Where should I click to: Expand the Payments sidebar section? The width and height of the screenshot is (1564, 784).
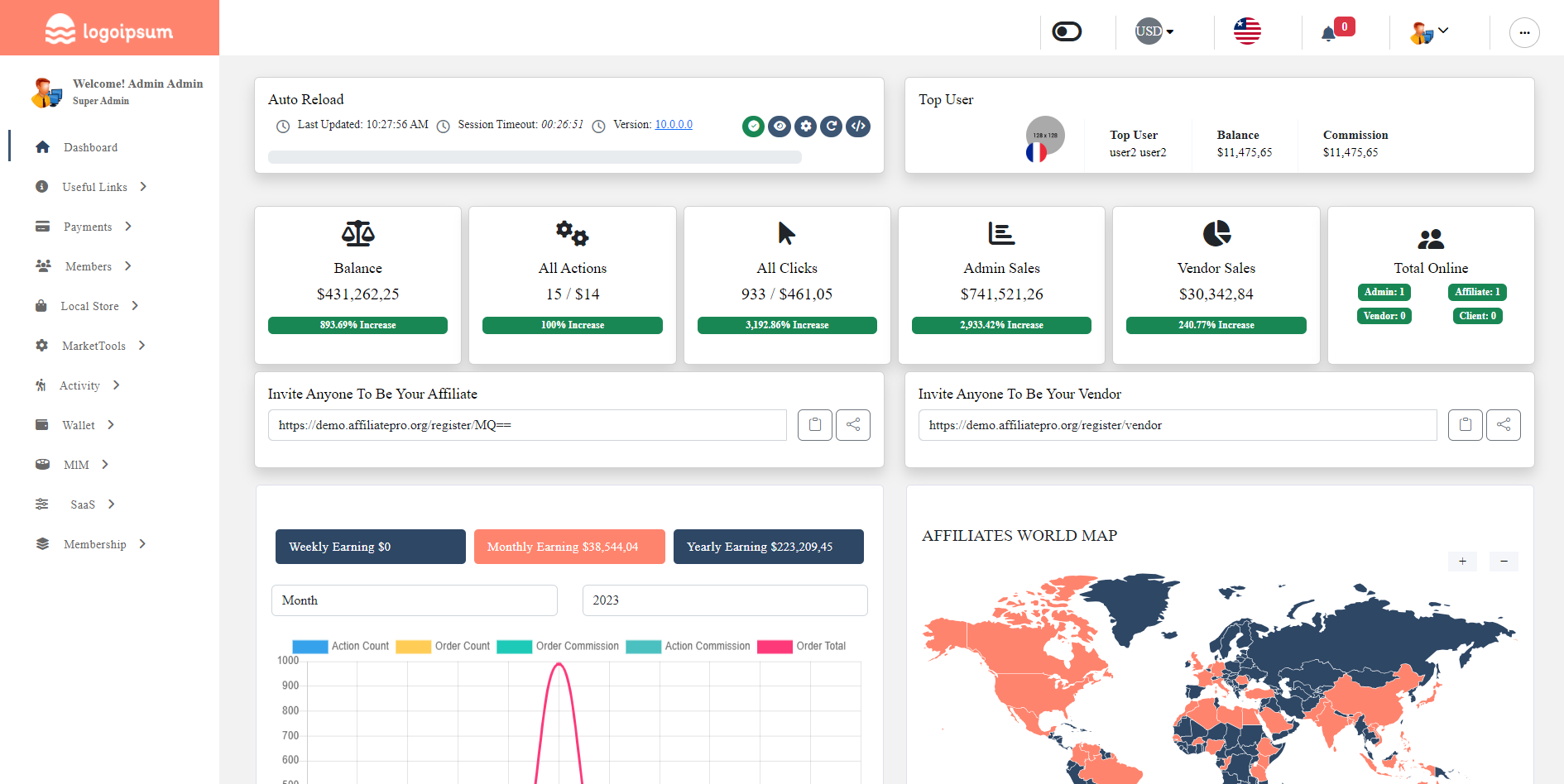pyautogui.click(x=88, y=226)
